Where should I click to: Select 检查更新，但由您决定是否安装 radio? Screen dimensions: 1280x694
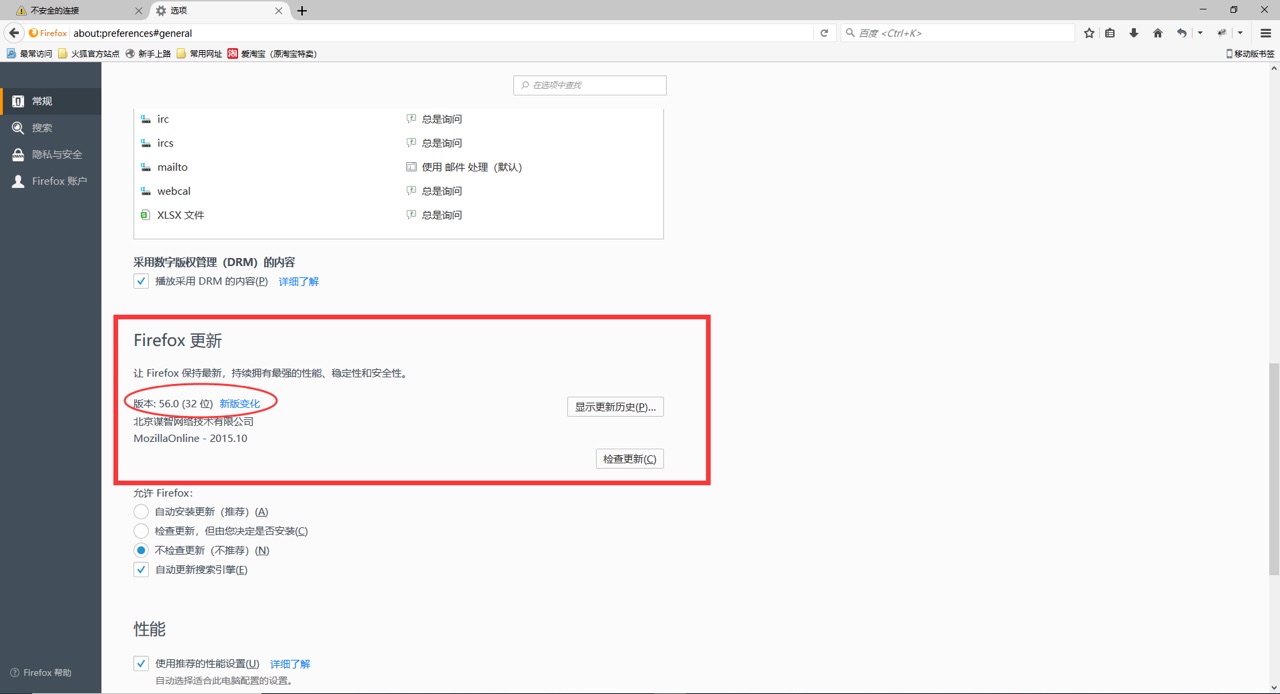[141, 531]
